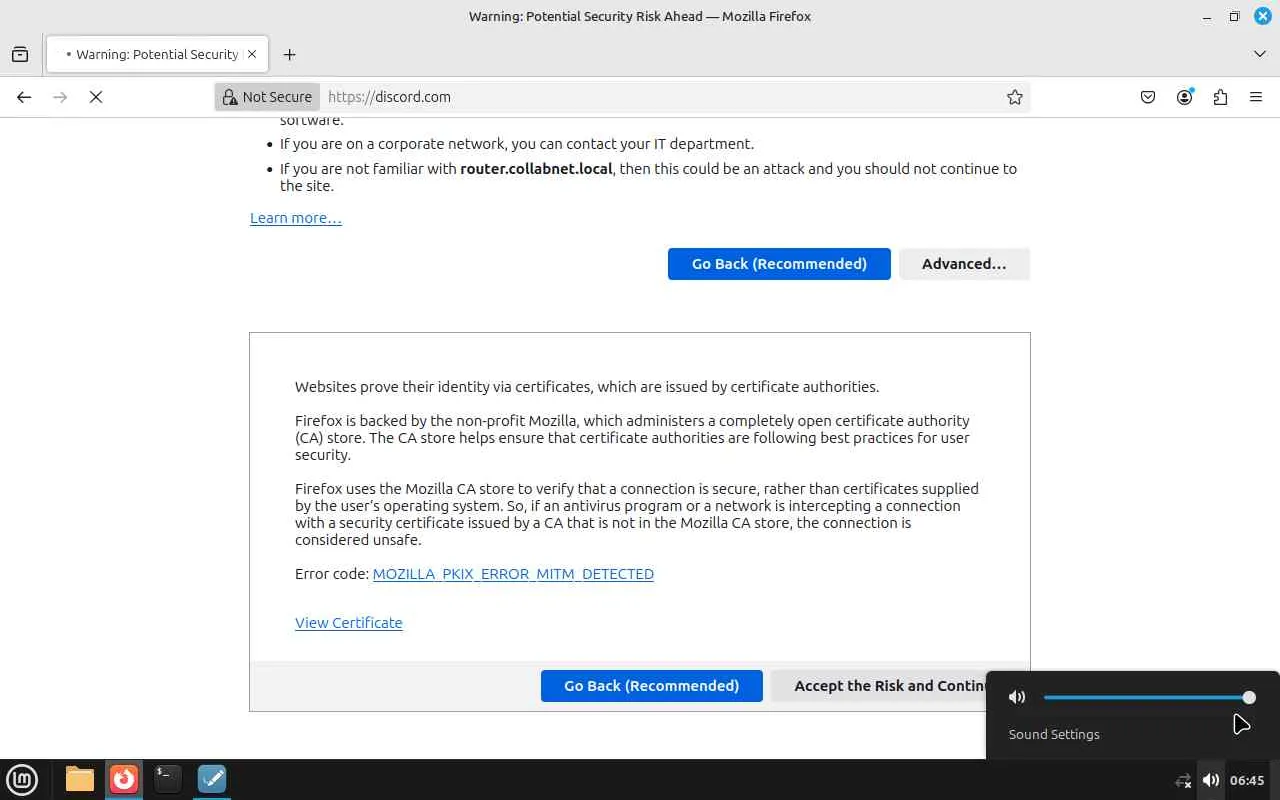Open the Pocket save icon

click(1148, 97)
